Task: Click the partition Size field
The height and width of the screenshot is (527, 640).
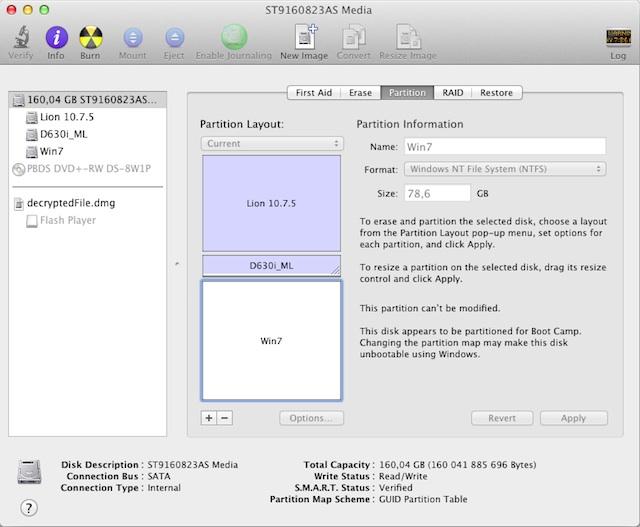Action: [x=437, y=193]
